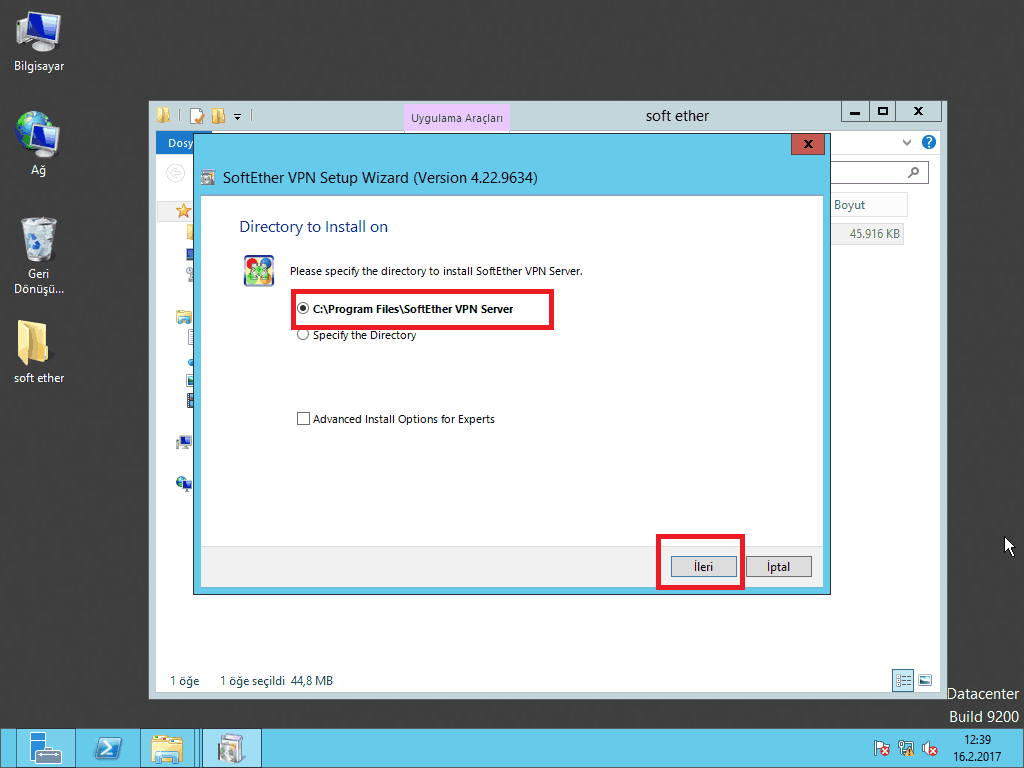The height and width of the screenshot is (768, 1024).
Task: Click the Favorites star in navigation pane
Action: 184,211
